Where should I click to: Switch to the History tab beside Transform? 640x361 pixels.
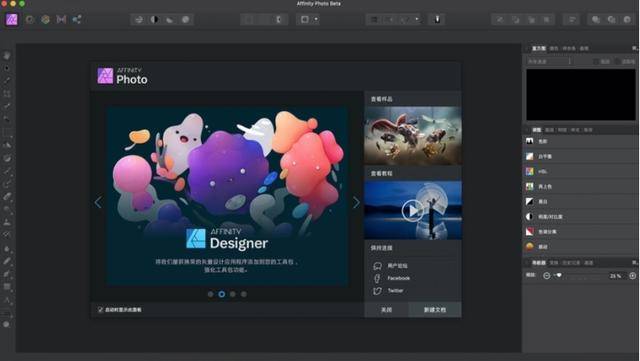pyautogui.click(x=571, y=263)
